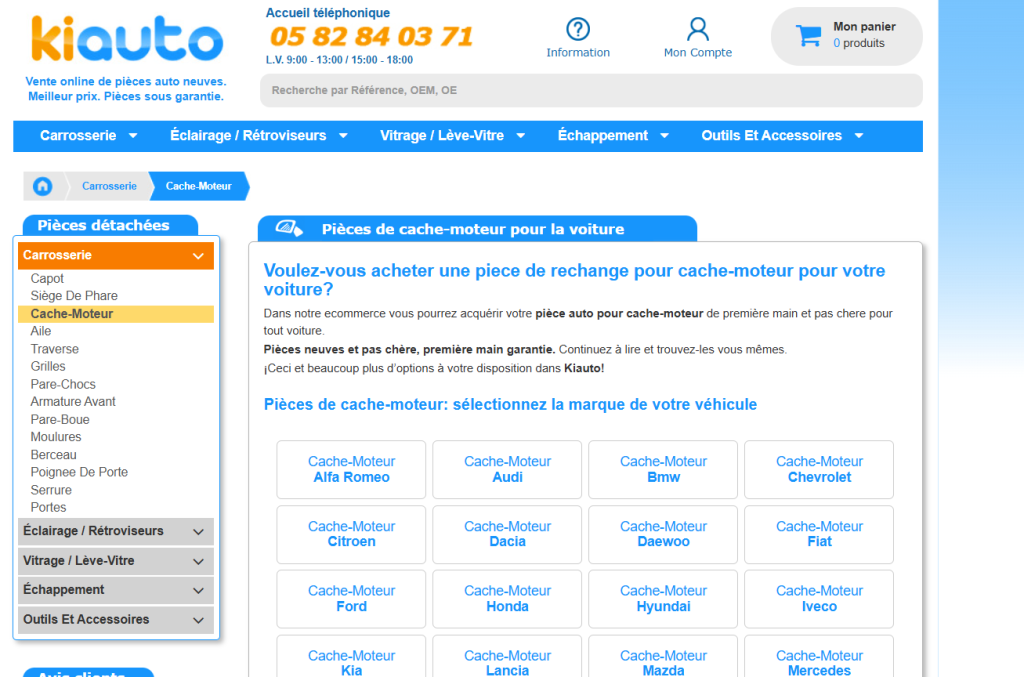Click the Pièces détachées sidebar header
The height and width of the screenshot is (677, 1024).
(110, 225)
